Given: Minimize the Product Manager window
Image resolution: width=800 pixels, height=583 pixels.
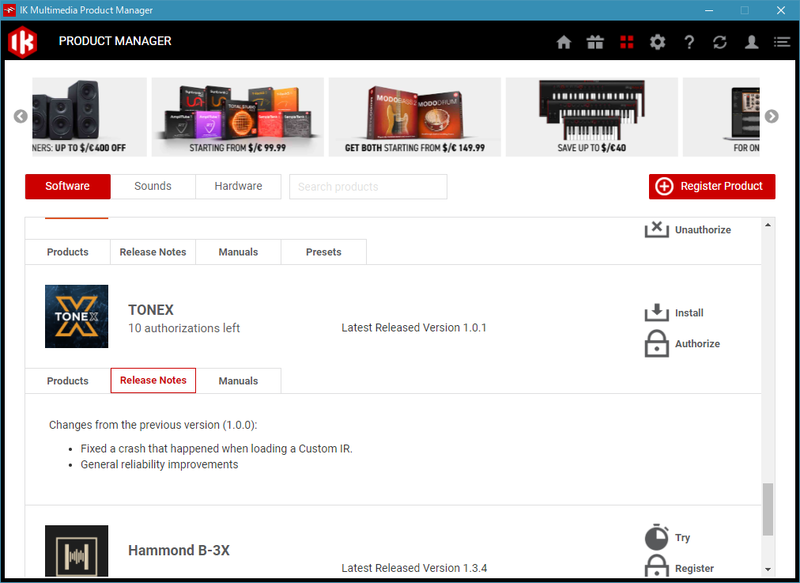Looking at the screenshot, I should [x=709, y=10].
